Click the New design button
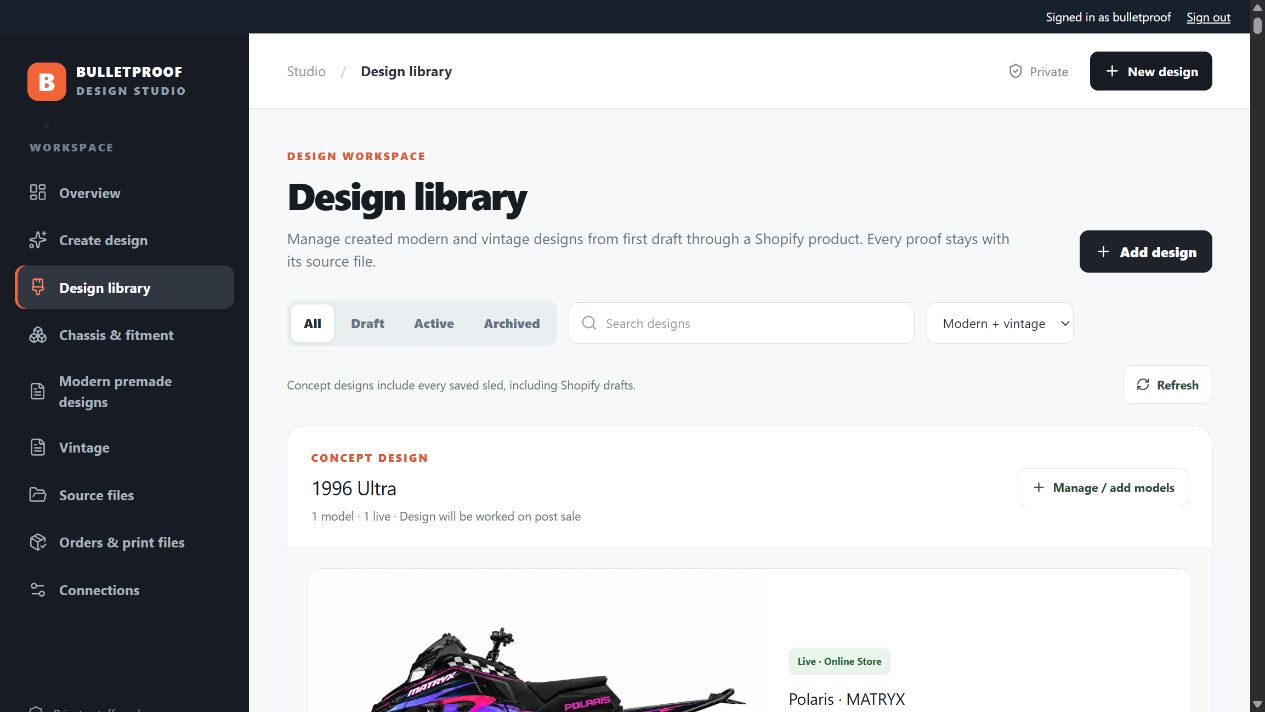 pyautogui.click(x=1151, y=71)
